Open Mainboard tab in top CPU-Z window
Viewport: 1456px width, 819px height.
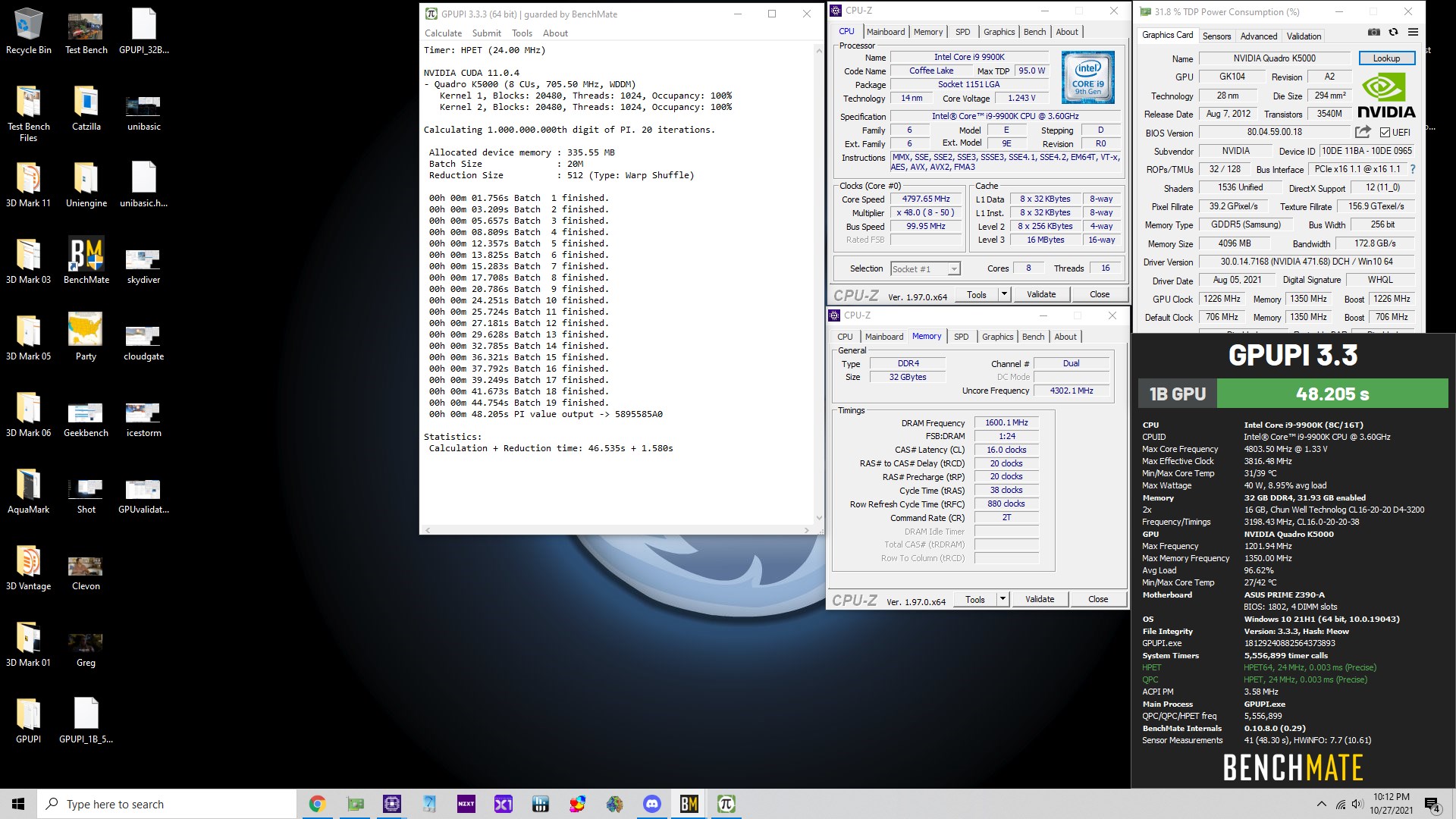[x=886, y=32]
